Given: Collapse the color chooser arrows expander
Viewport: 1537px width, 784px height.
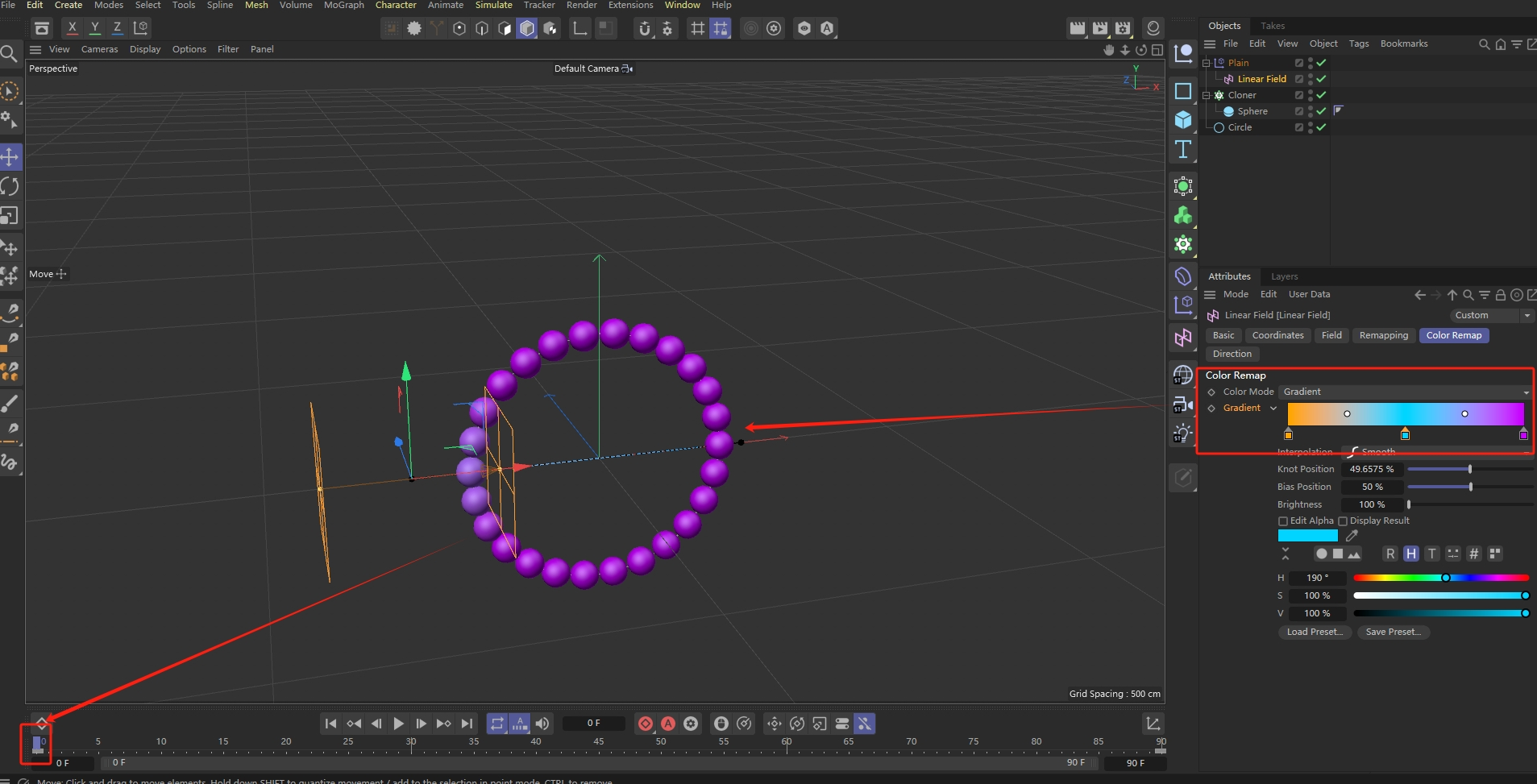Looking at the screenshot, I should point(1285,554).
